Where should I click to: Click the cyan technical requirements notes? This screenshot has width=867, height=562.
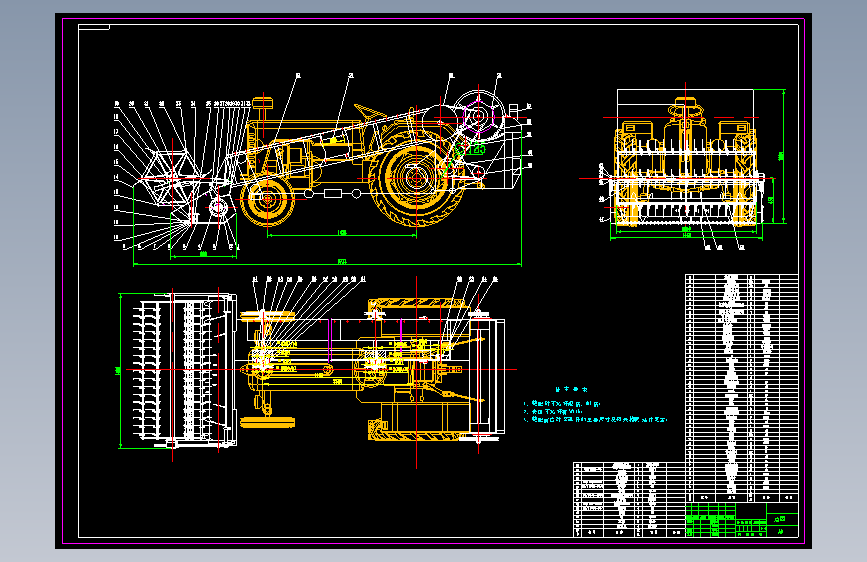click(594, 405)
